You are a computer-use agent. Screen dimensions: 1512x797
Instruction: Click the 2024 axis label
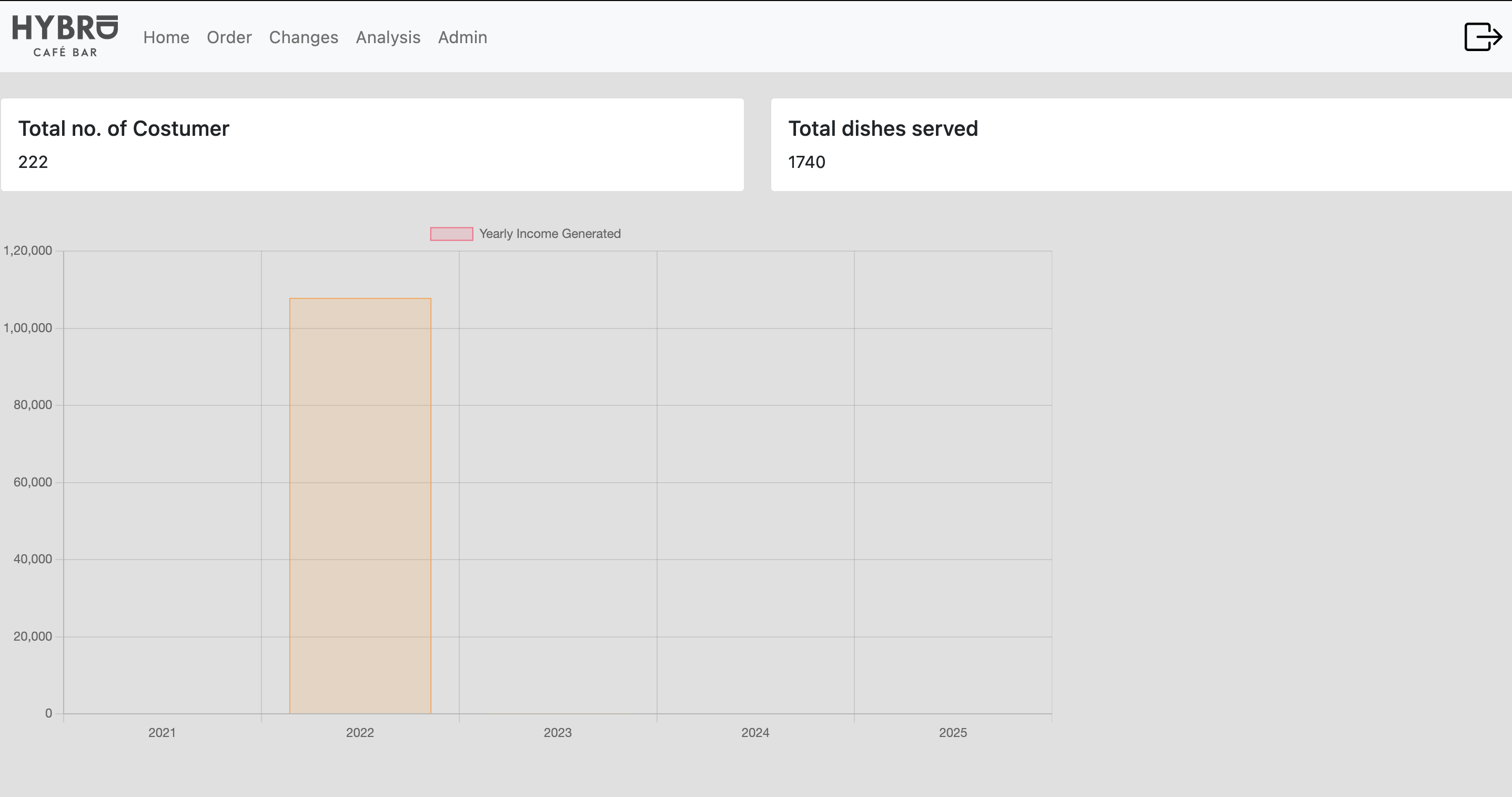755,732
